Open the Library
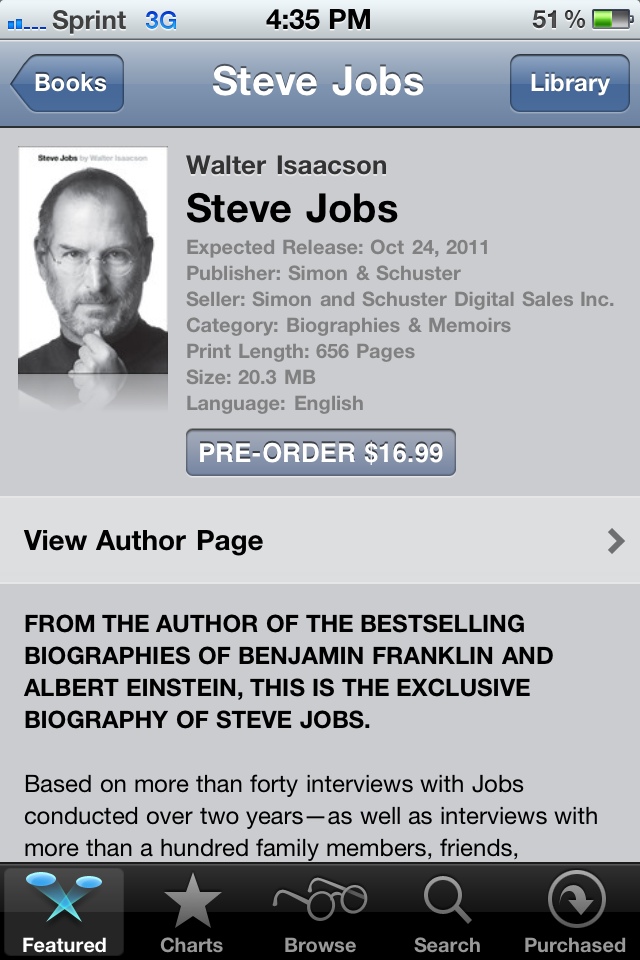 click(569, 83)
